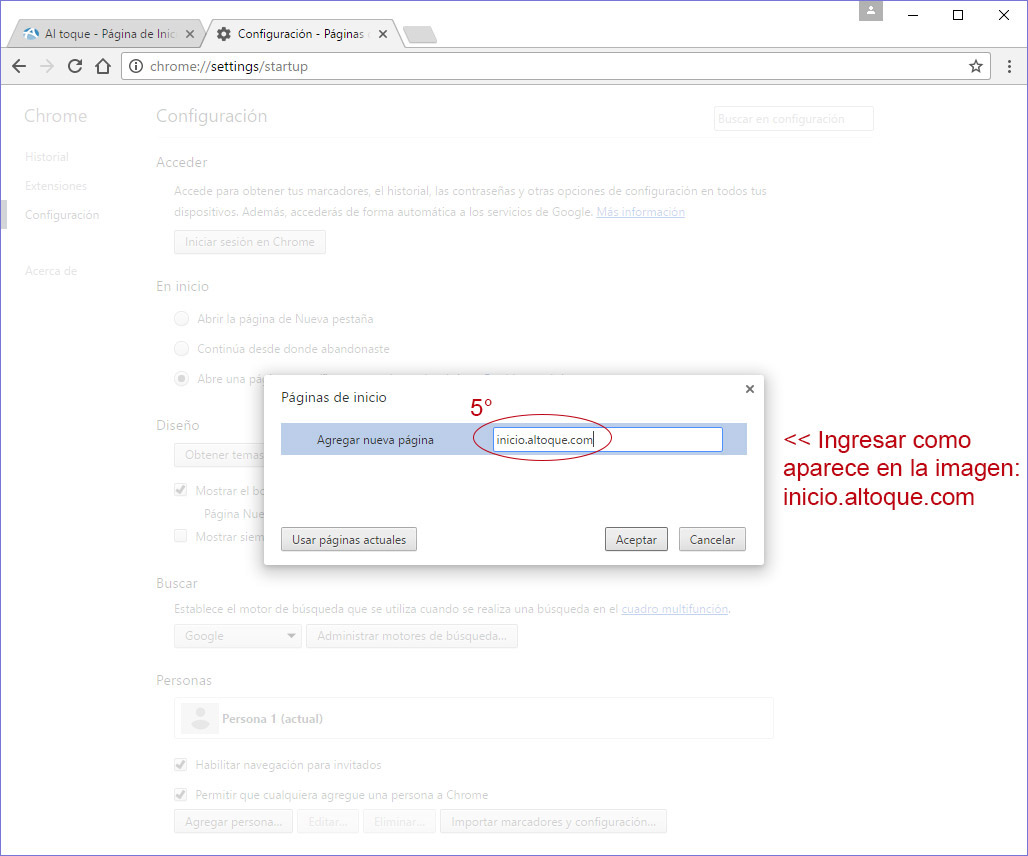Click Iniciar sesión en Chrome button

click(x=250, y=242)
